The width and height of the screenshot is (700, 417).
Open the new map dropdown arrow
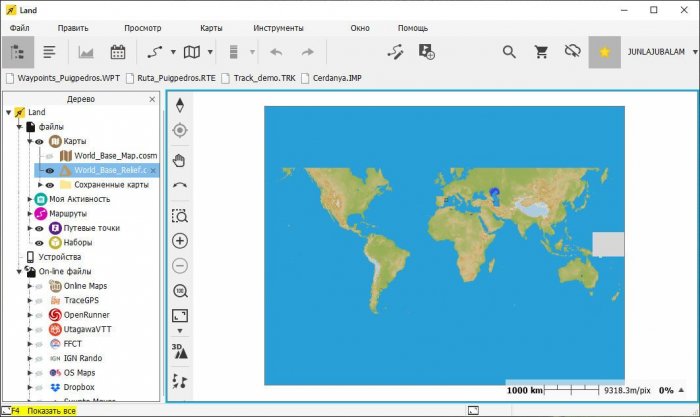[x=206, y=52]
